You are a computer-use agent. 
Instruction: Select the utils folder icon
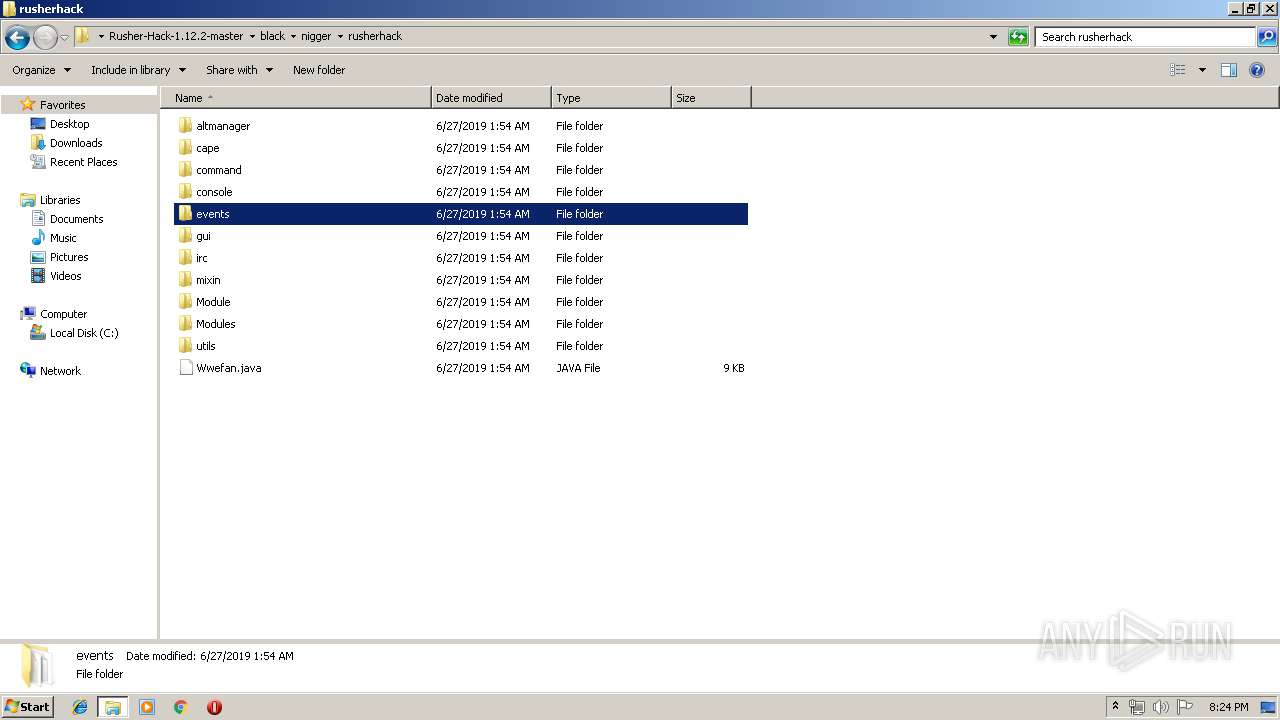(x=185, y=346)
